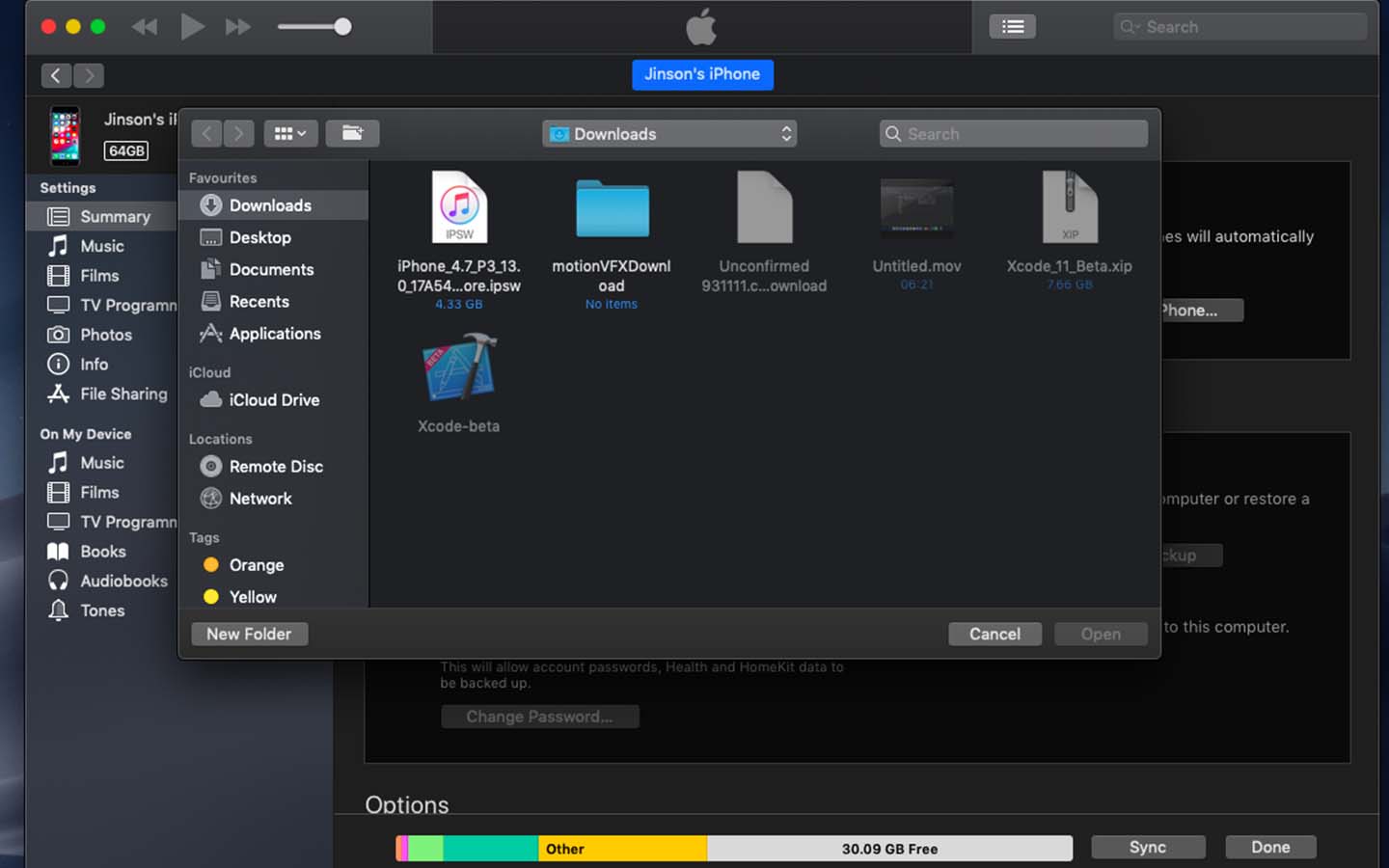Click the 30.09 GB Free storage segment

[x=889, y=849]
